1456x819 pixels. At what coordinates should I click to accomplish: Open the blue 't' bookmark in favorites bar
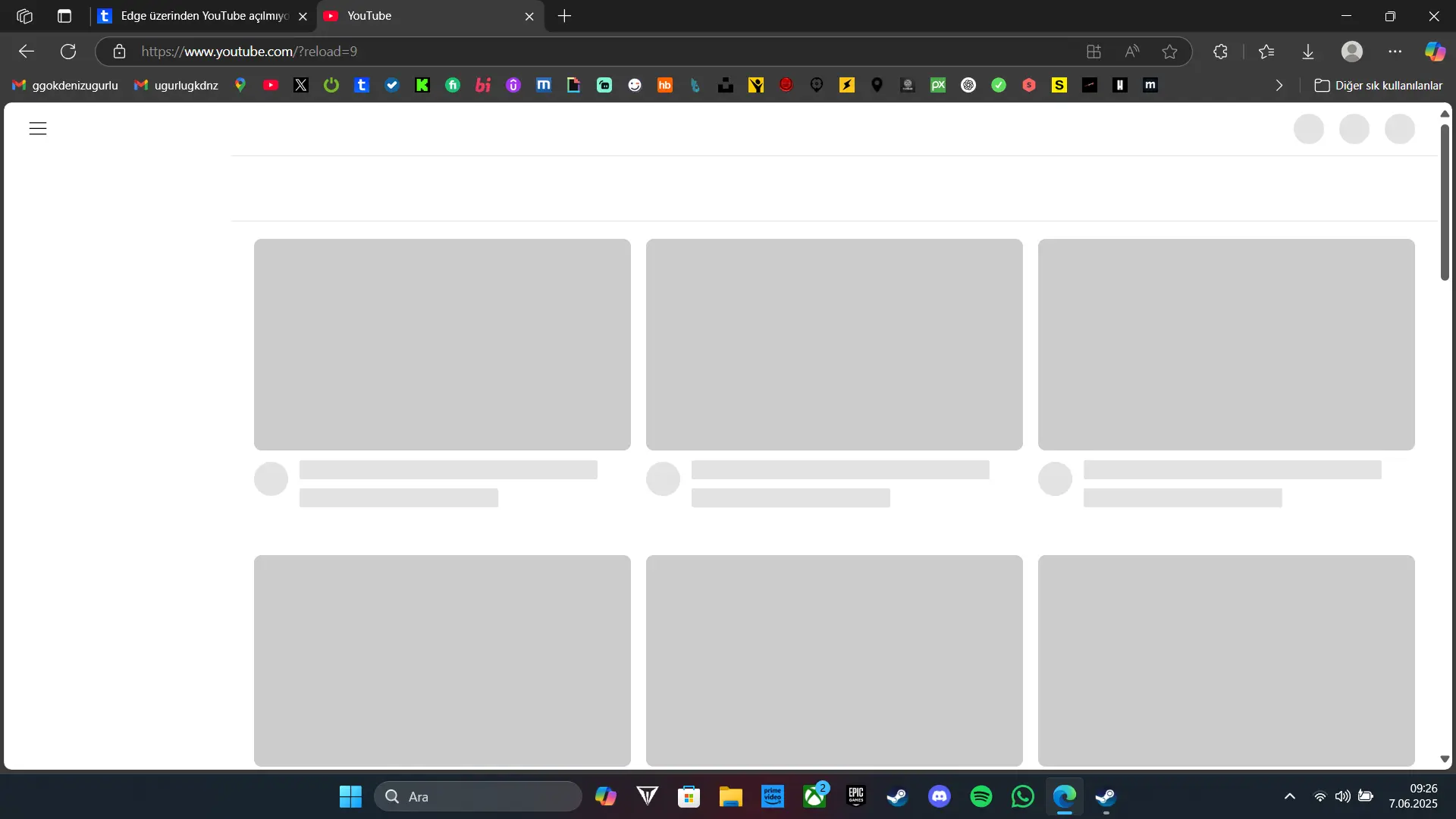click(x=362, y=85)
